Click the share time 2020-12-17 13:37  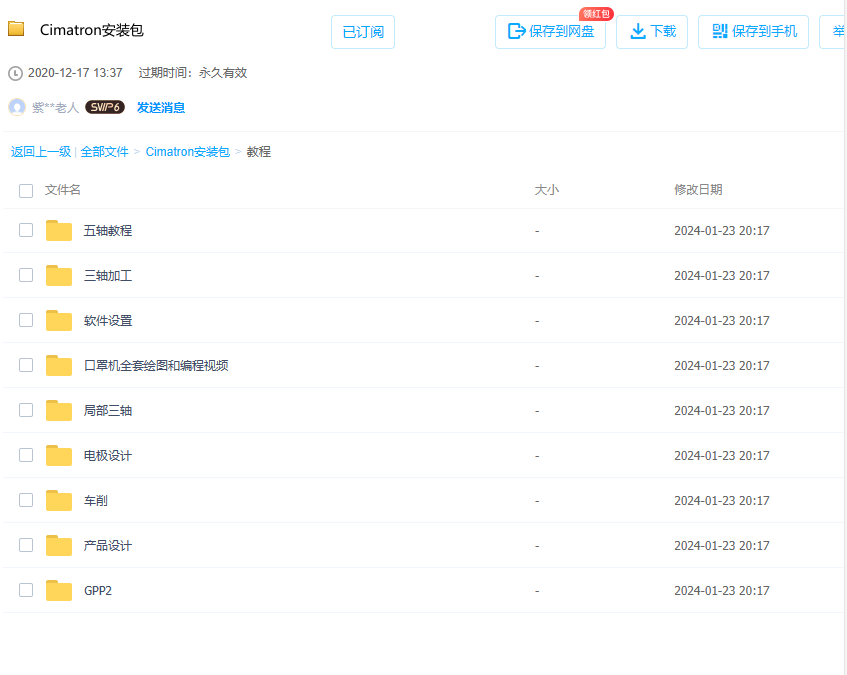click(x=75, y=73)
